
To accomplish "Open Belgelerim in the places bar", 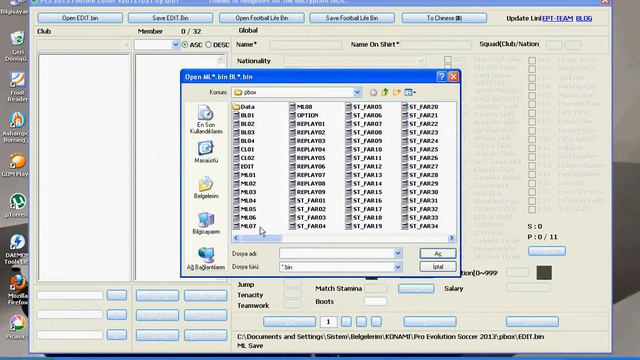I will point(206,187).
